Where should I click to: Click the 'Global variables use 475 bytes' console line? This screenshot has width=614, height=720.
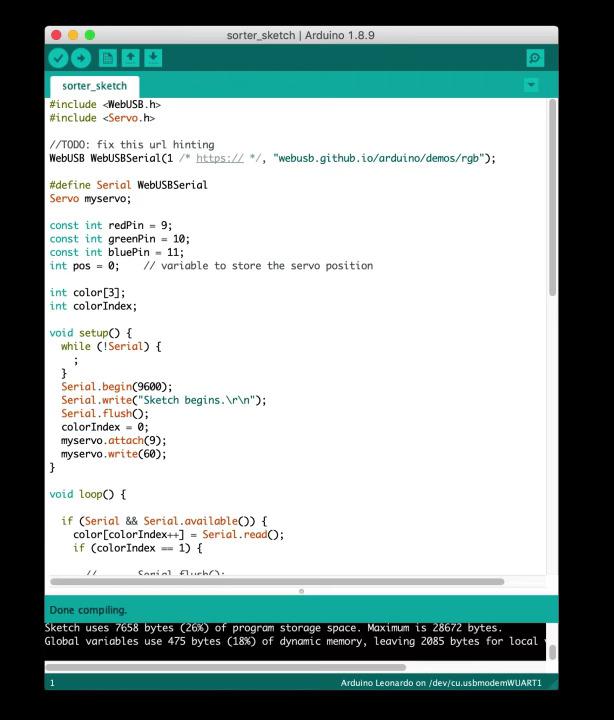pos(294,641)
